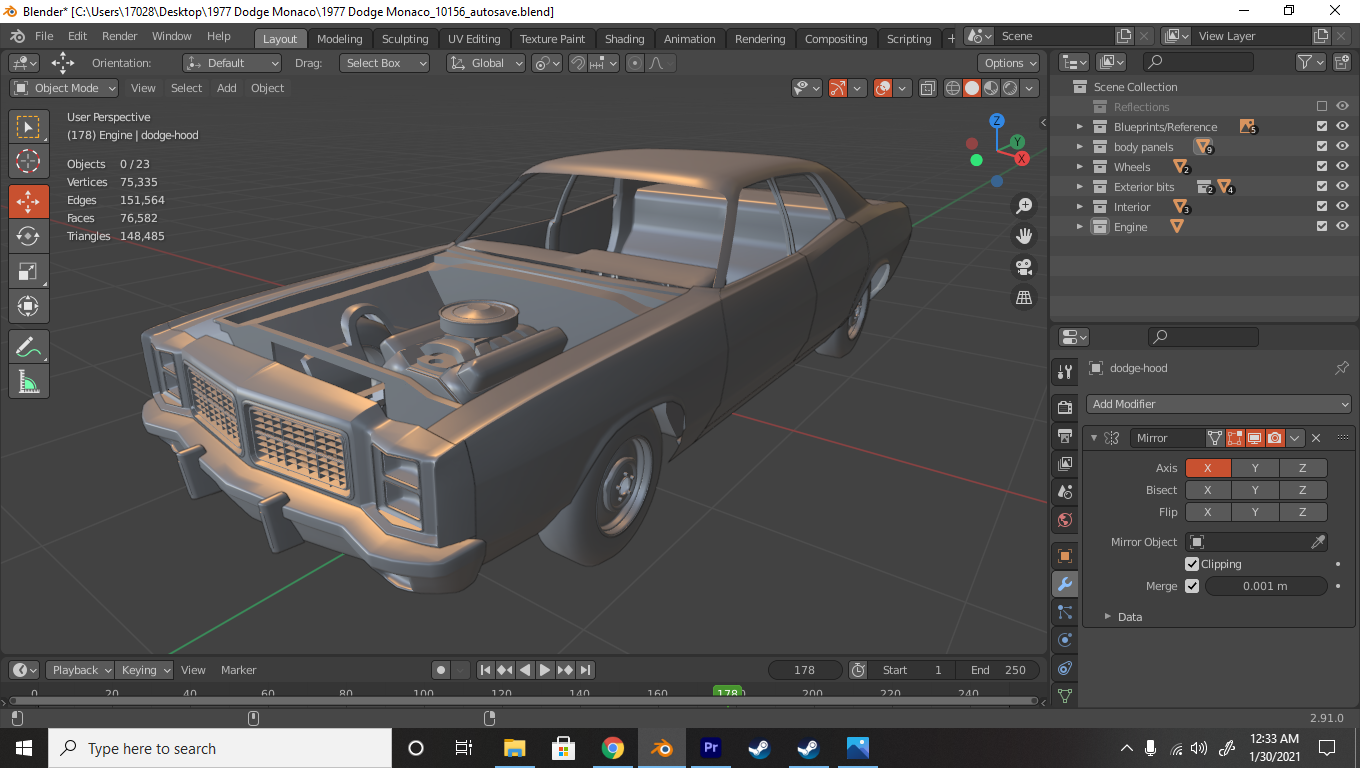Toggle camera view icon

click(1024, 267)
